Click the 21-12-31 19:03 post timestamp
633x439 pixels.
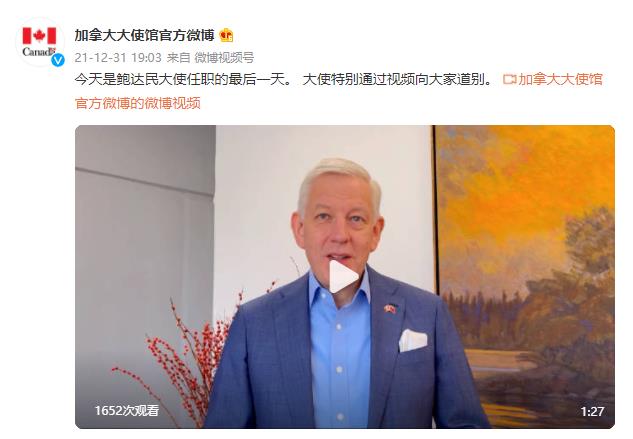[x=118, y=58]
